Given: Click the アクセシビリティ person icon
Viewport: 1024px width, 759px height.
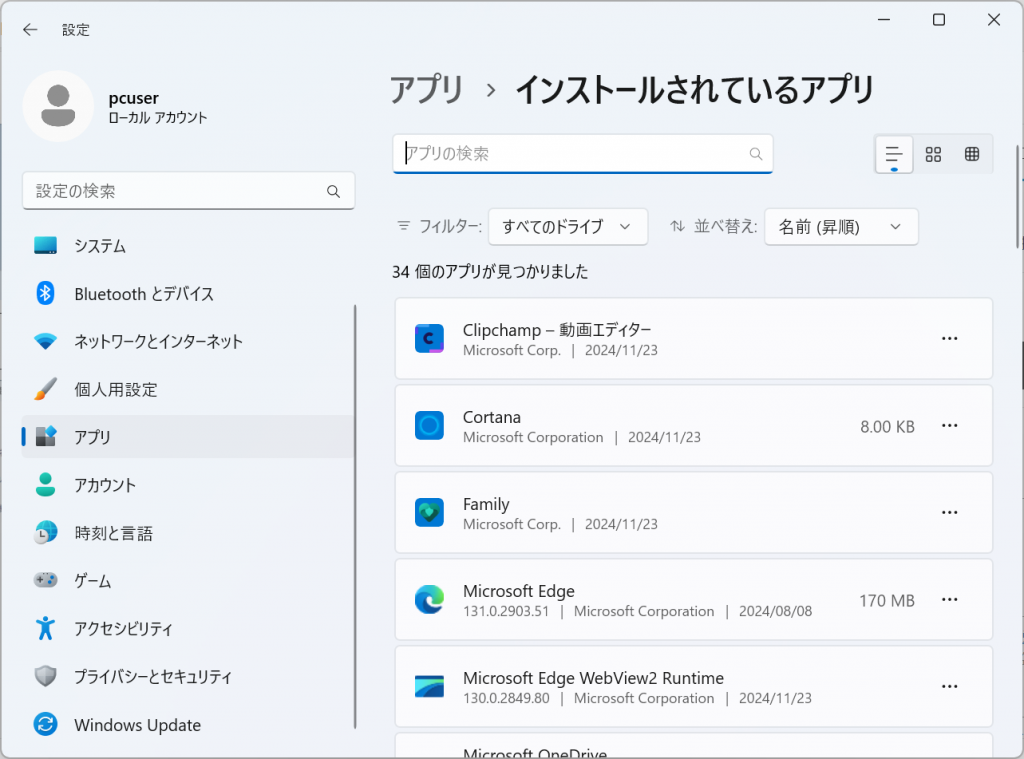Looking at the screenshot, I should point(45,628).
